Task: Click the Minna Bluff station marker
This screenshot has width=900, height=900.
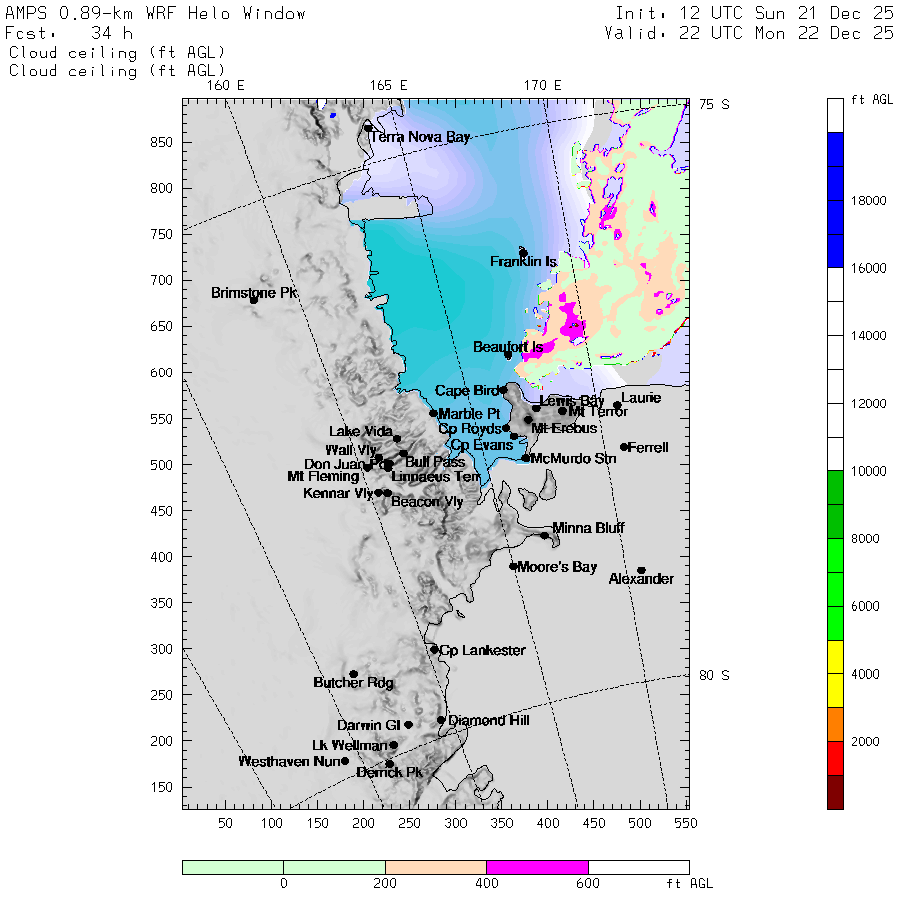Action: point(545,536)
